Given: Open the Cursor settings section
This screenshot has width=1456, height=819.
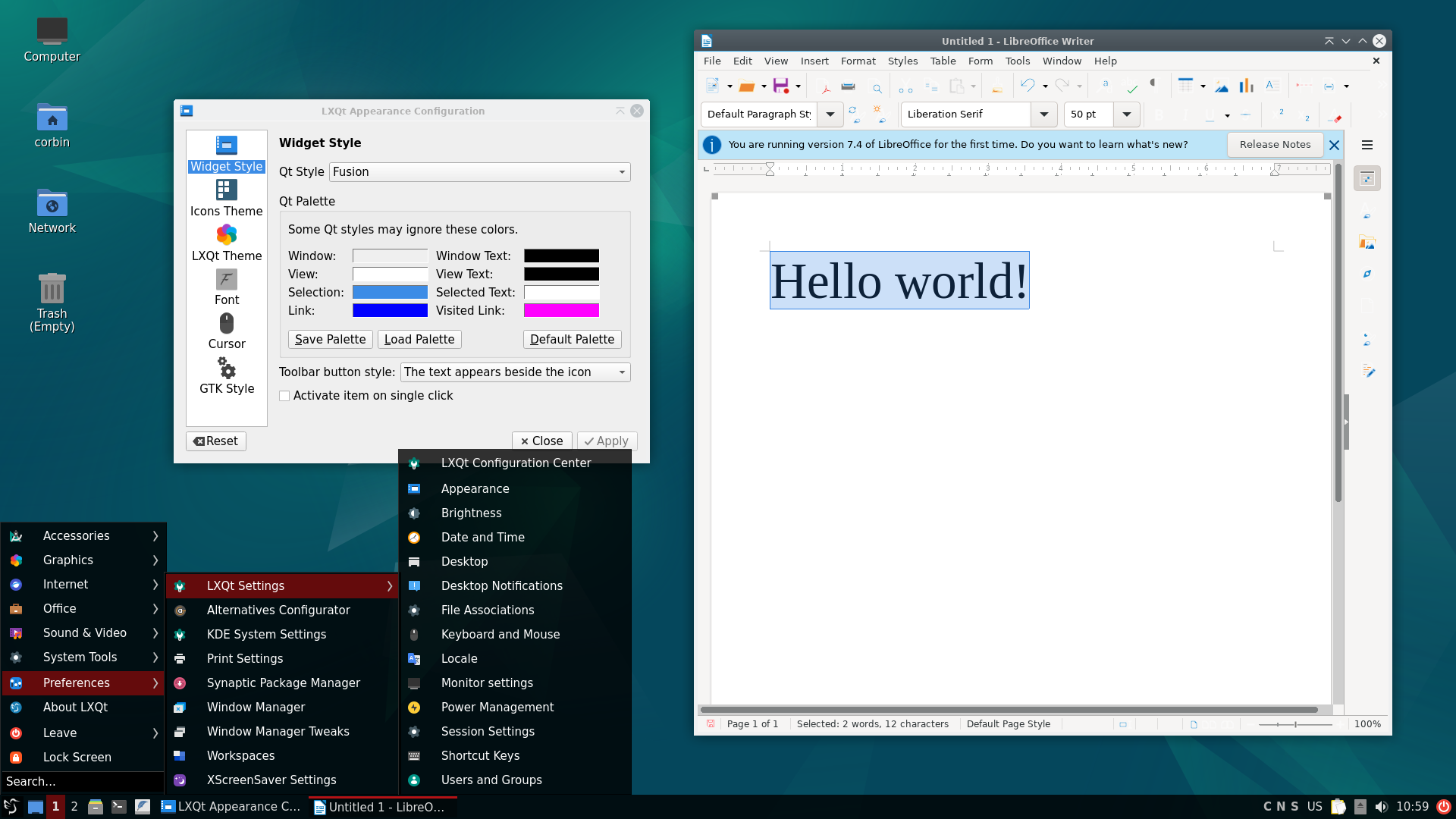Looking at the screenshot, I should click(226, 331).
